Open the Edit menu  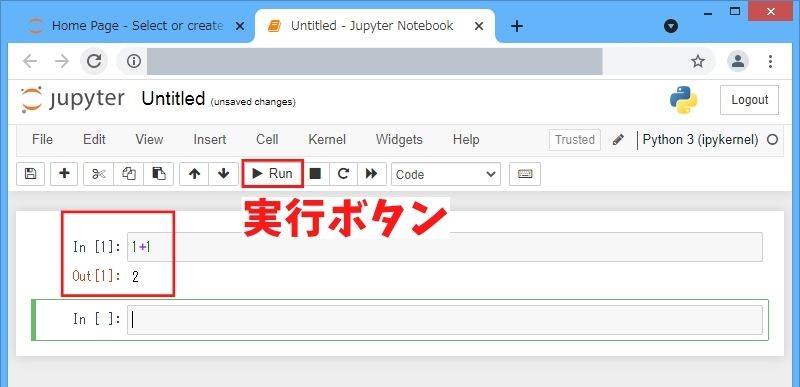[94, 140]
